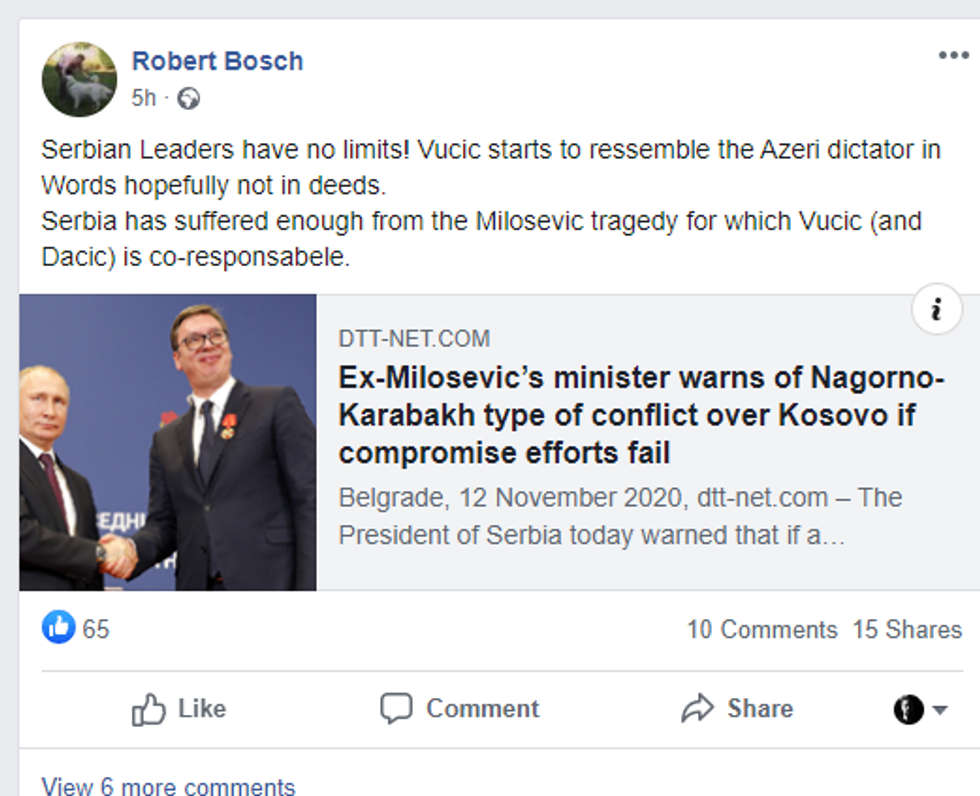Open Robert Bosch's profile picture
Image resolution: width=980 pixels, height=796 pixels.
tap(79, 79)
